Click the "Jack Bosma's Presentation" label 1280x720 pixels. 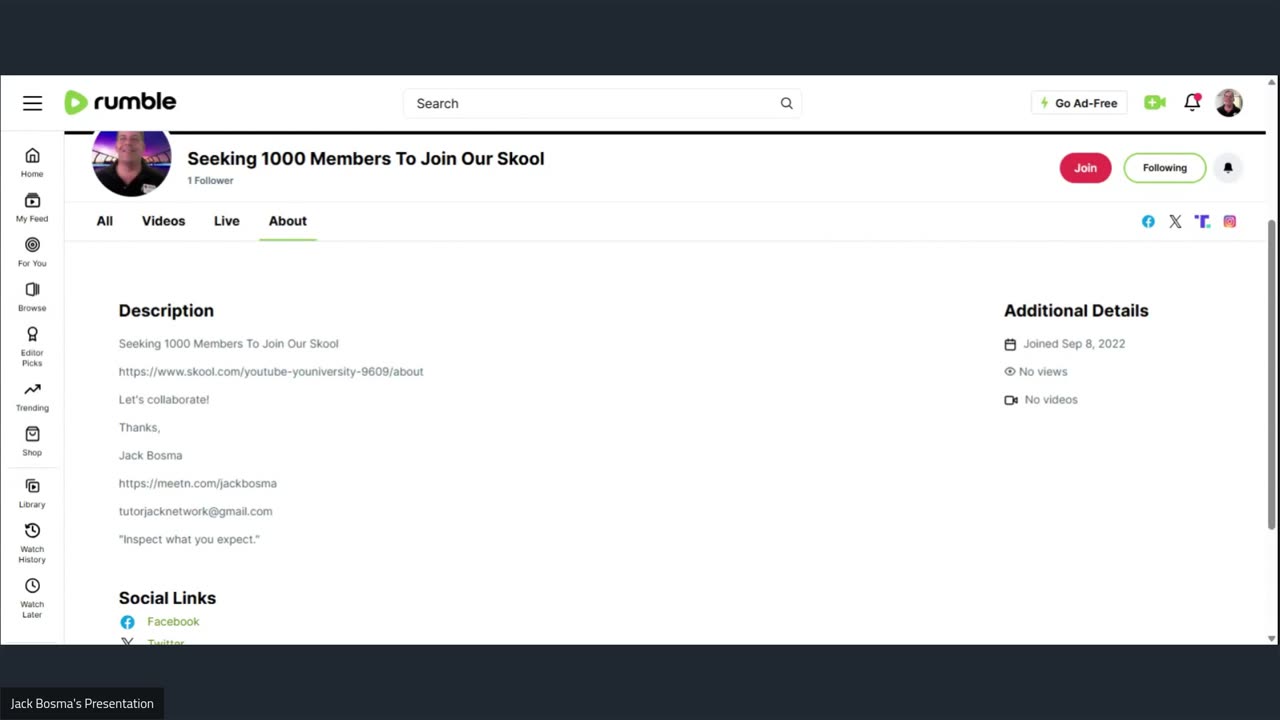[x=82, y=704]
